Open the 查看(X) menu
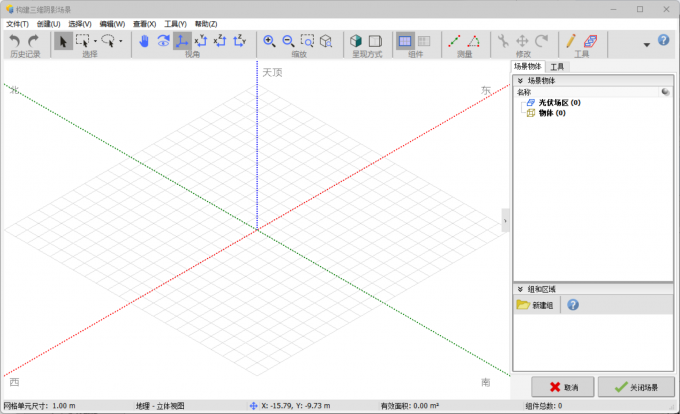 144,24
